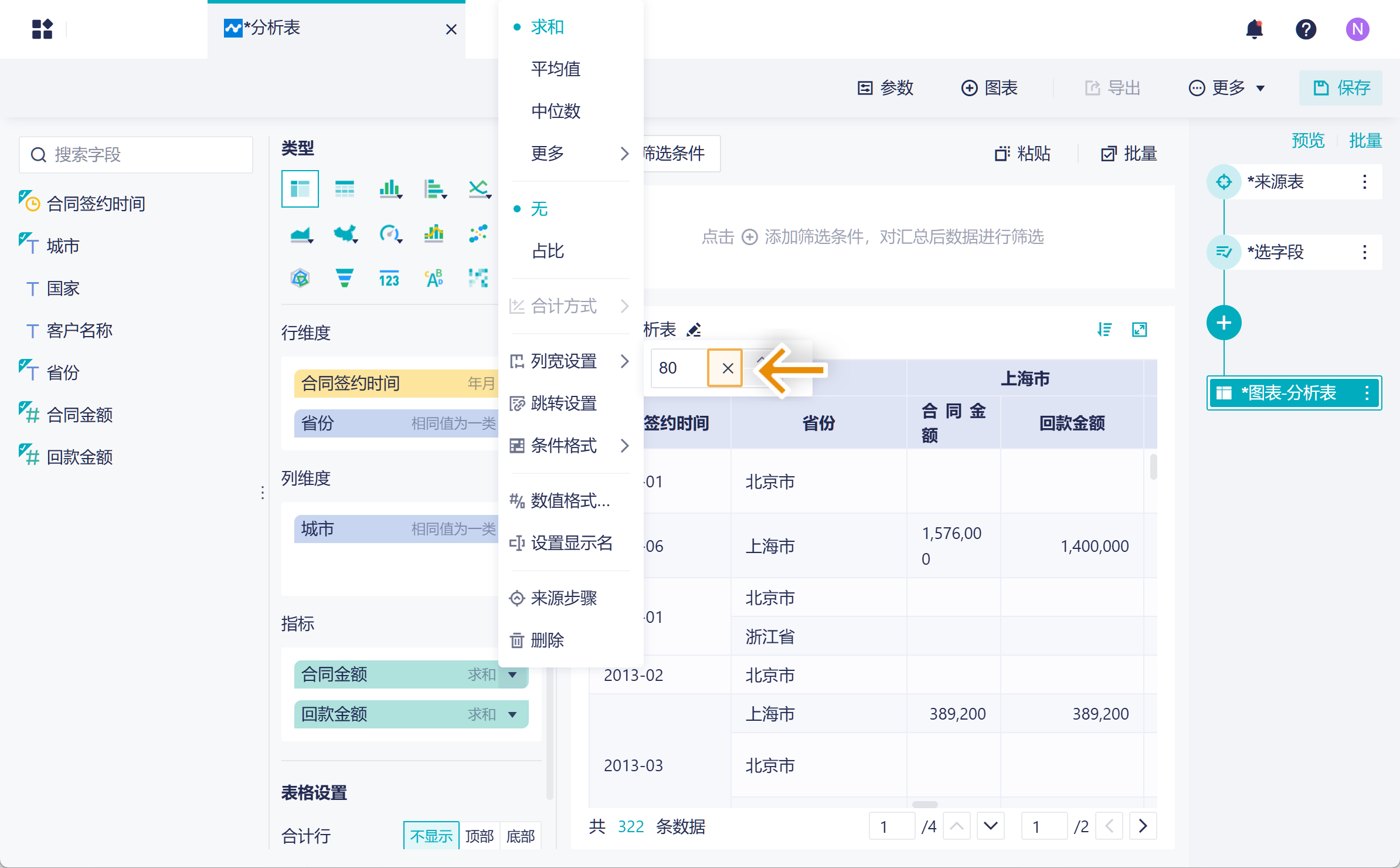Select 删除 in context menu
1400x868 pixels.
[546, 640]
